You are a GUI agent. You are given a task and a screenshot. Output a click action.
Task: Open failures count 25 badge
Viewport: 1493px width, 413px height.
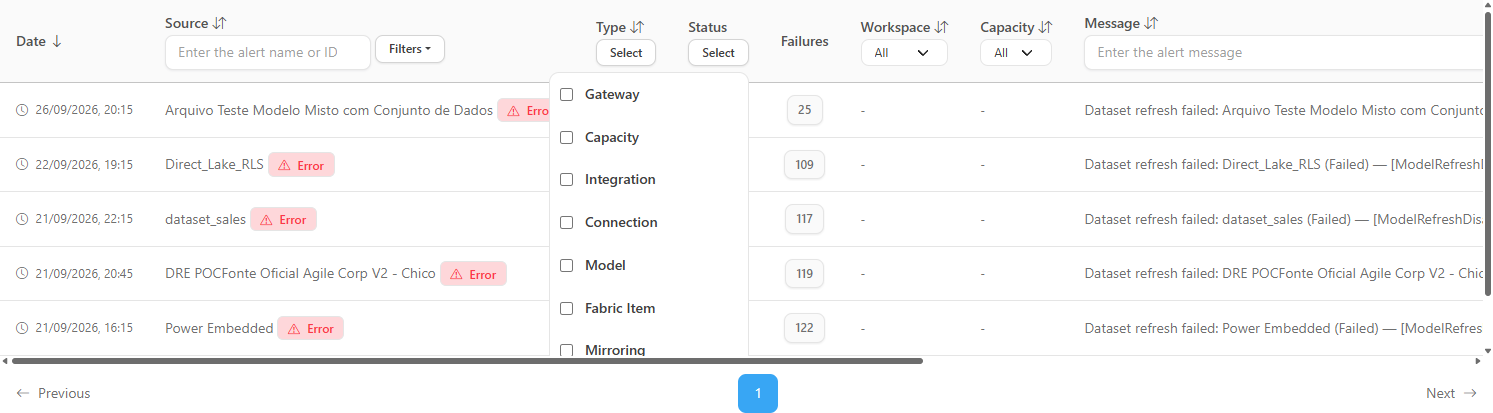click(805, 110)
